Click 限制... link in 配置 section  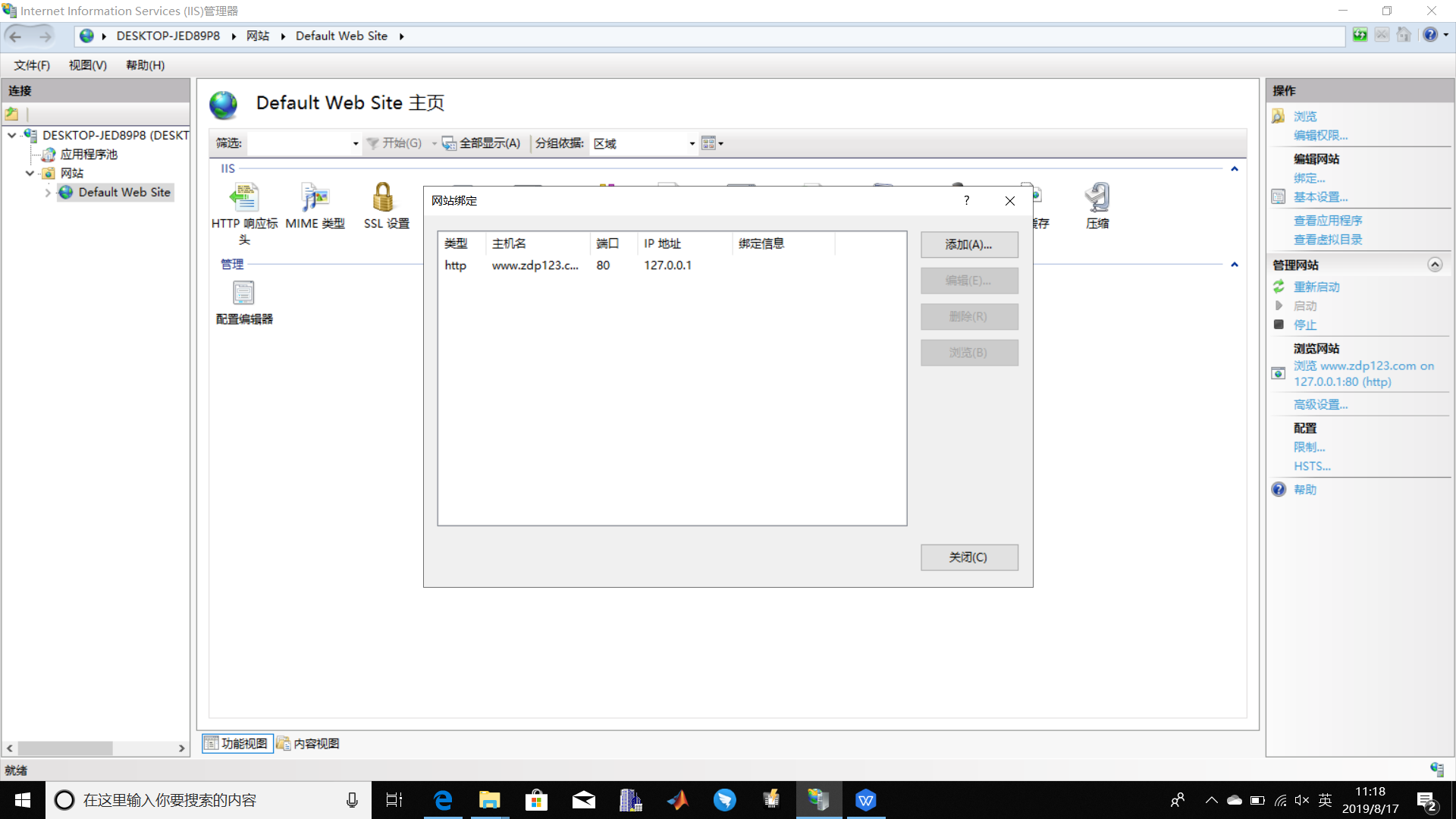tap(1309, 447)
